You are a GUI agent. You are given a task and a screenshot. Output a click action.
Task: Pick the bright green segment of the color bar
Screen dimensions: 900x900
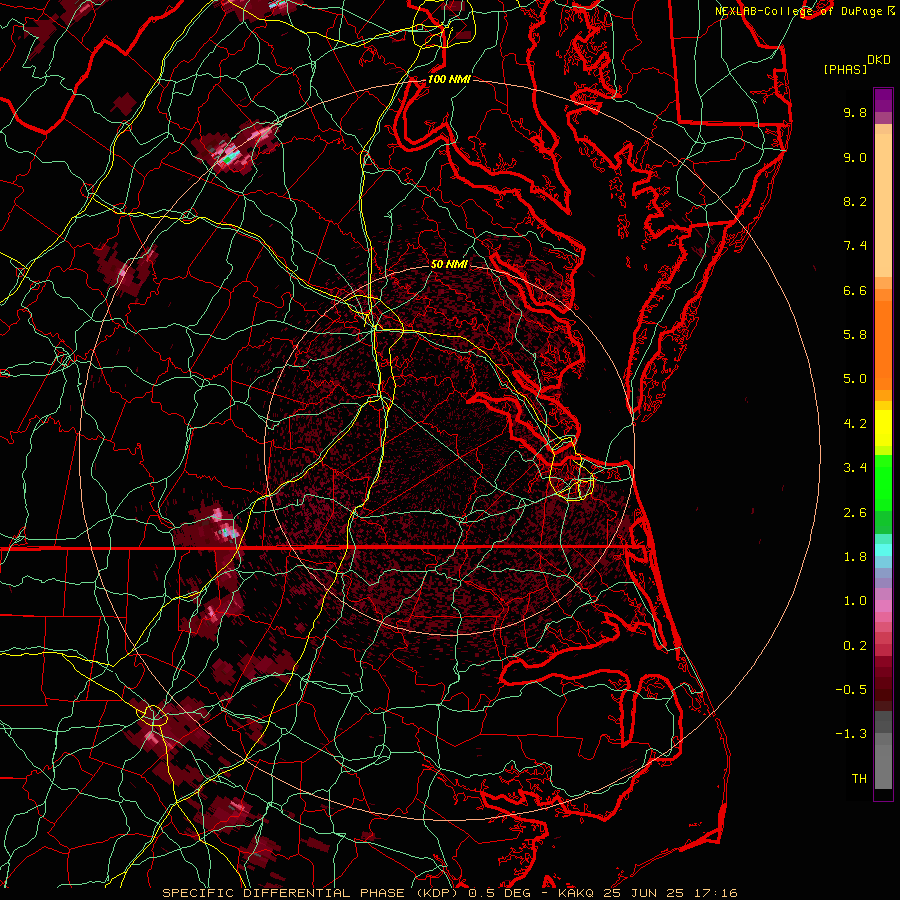click(883, 485)
